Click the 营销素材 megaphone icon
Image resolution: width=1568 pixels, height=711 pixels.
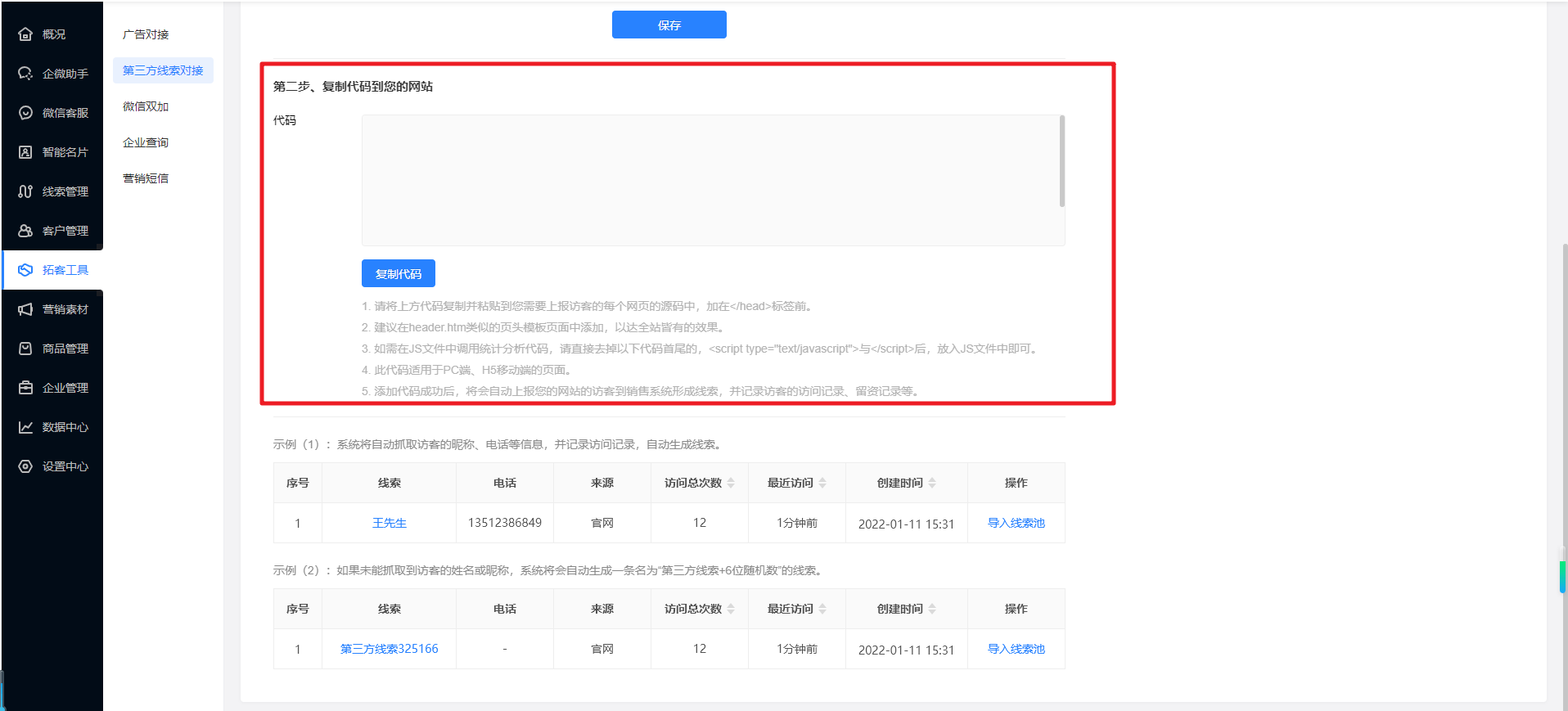[x=25, y=309]
